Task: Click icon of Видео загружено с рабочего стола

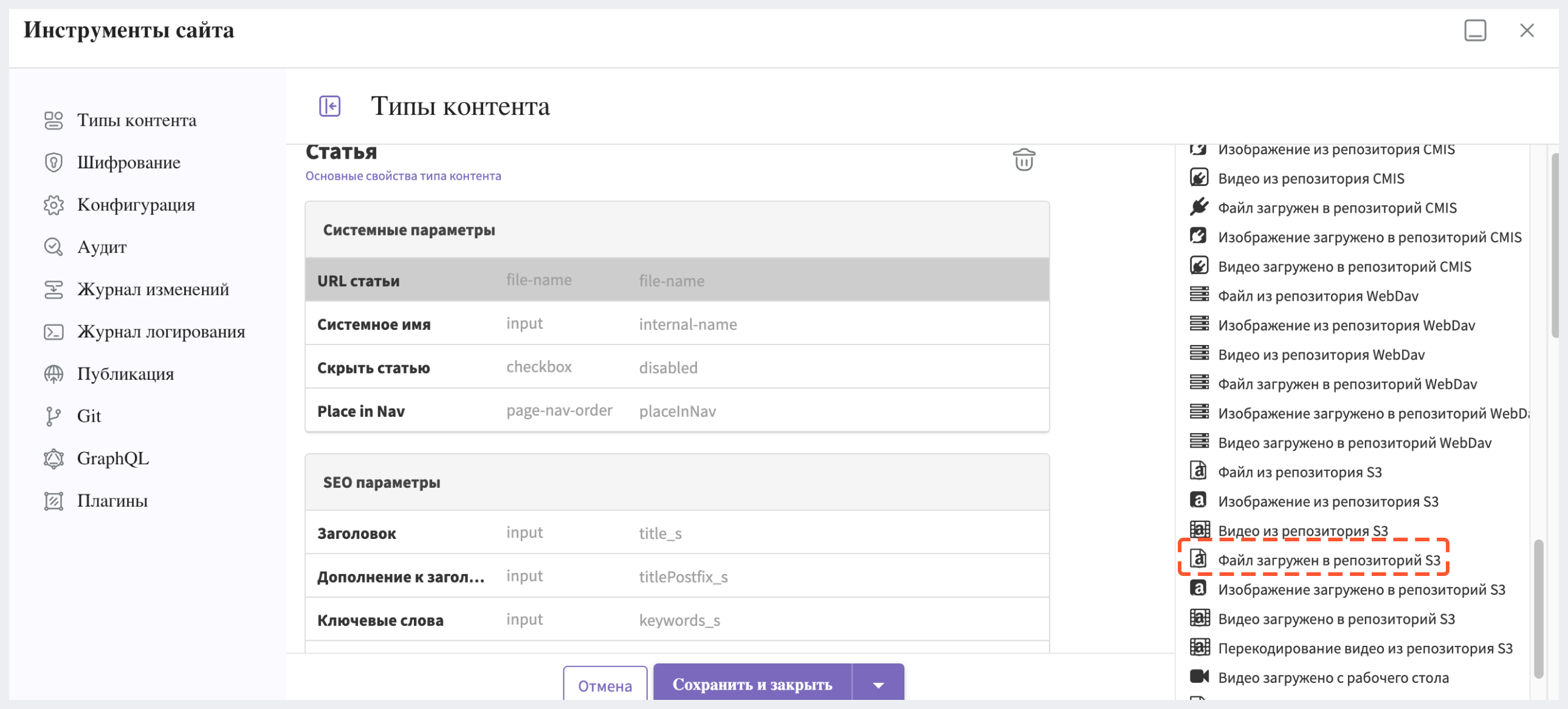Action: tap(1199, 676)
